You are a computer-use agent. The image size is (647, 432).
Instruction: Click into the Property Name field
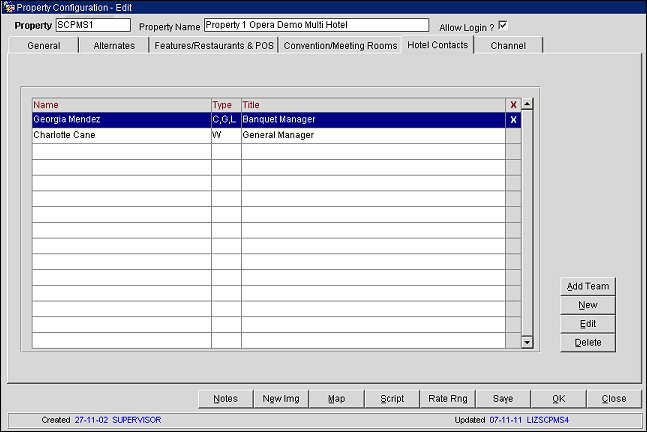pyautogui.click(x=315, y=25)
